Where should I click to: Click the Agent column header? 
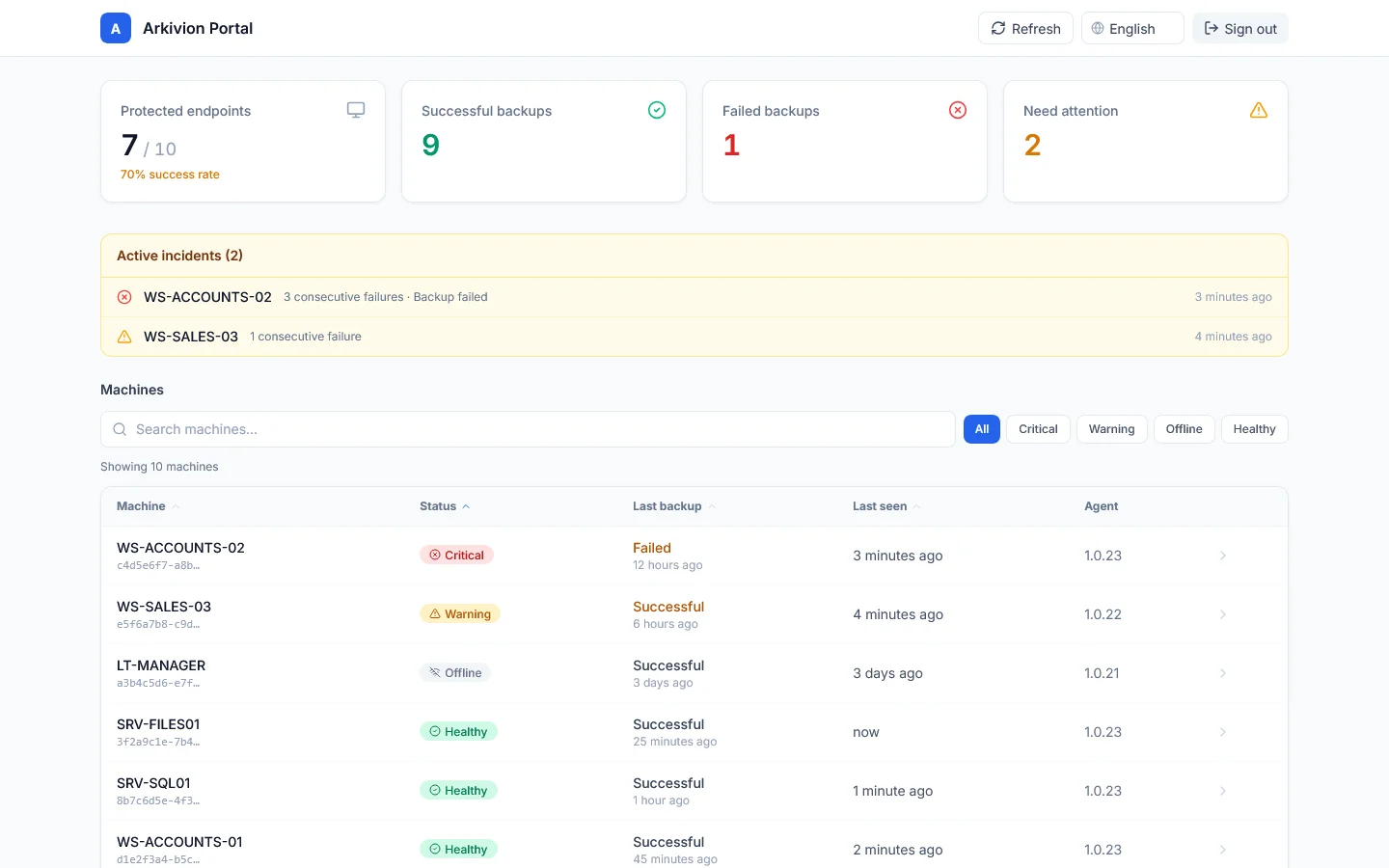pos(1102,506)
